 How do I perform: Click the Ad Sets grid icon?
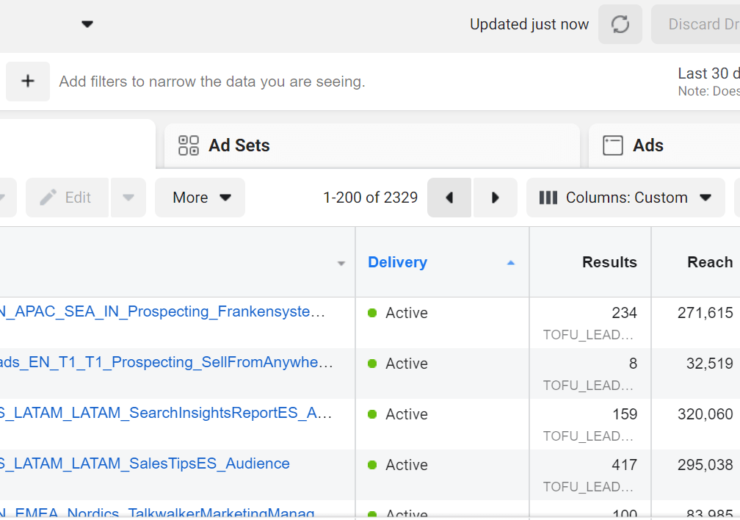[189, 146]
